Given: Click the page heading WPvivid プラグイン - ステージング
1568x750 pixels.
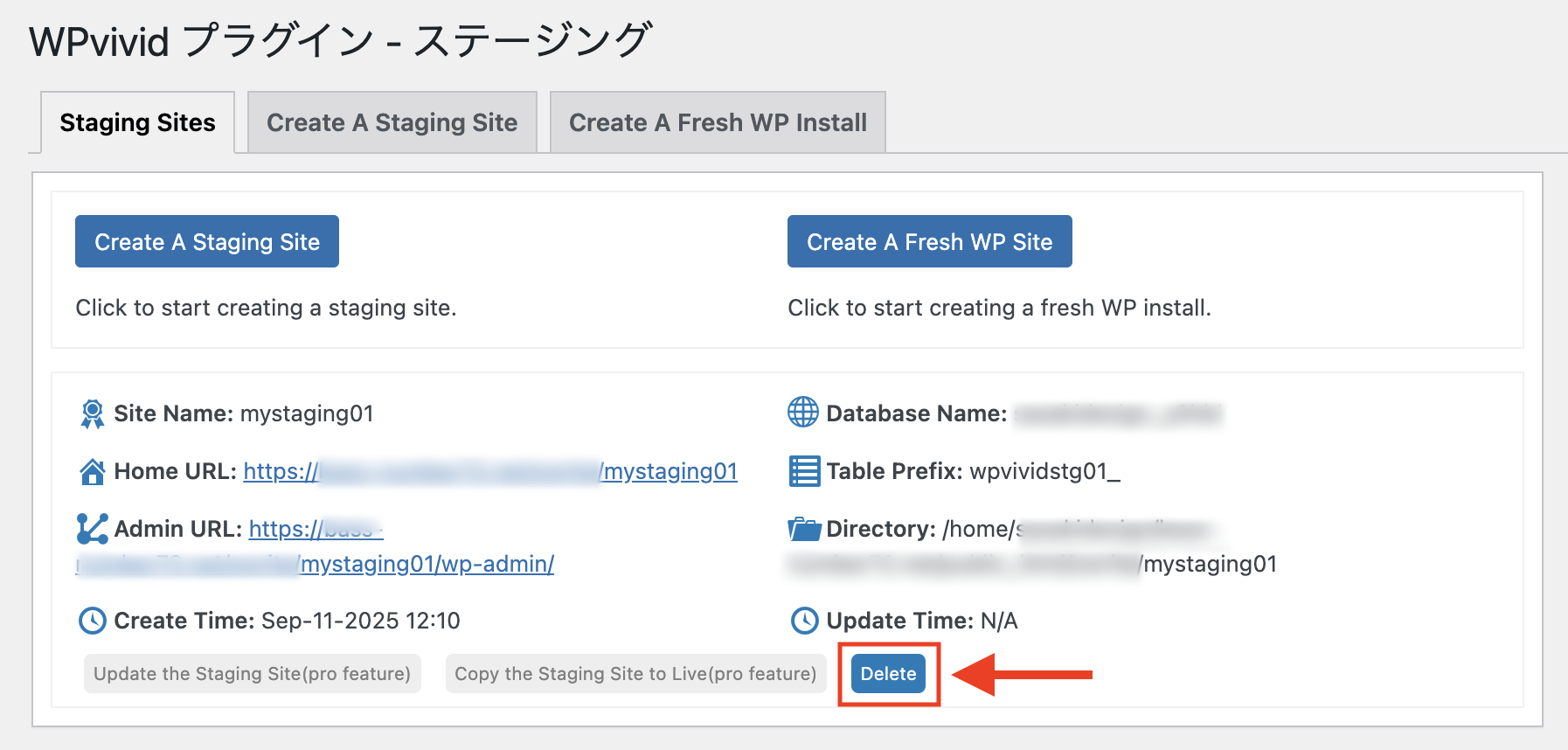Looking at the screenshot, I should 340,41.
